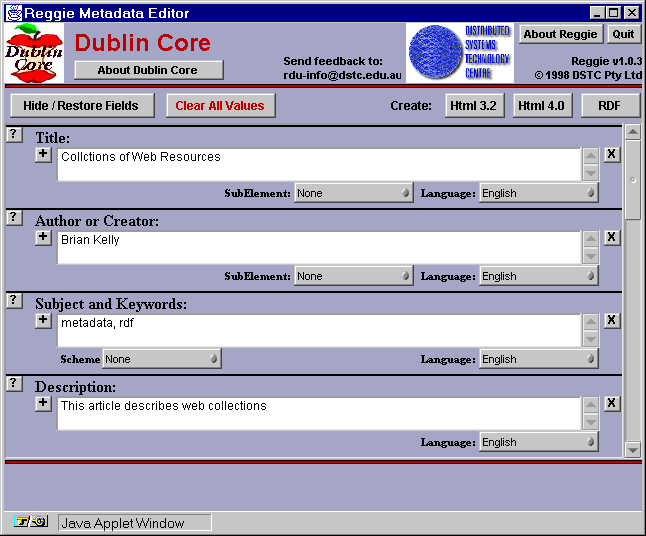This screenshot has height=536, width=646.
Task: Open the Title Language dropdown
Action: 539,193
